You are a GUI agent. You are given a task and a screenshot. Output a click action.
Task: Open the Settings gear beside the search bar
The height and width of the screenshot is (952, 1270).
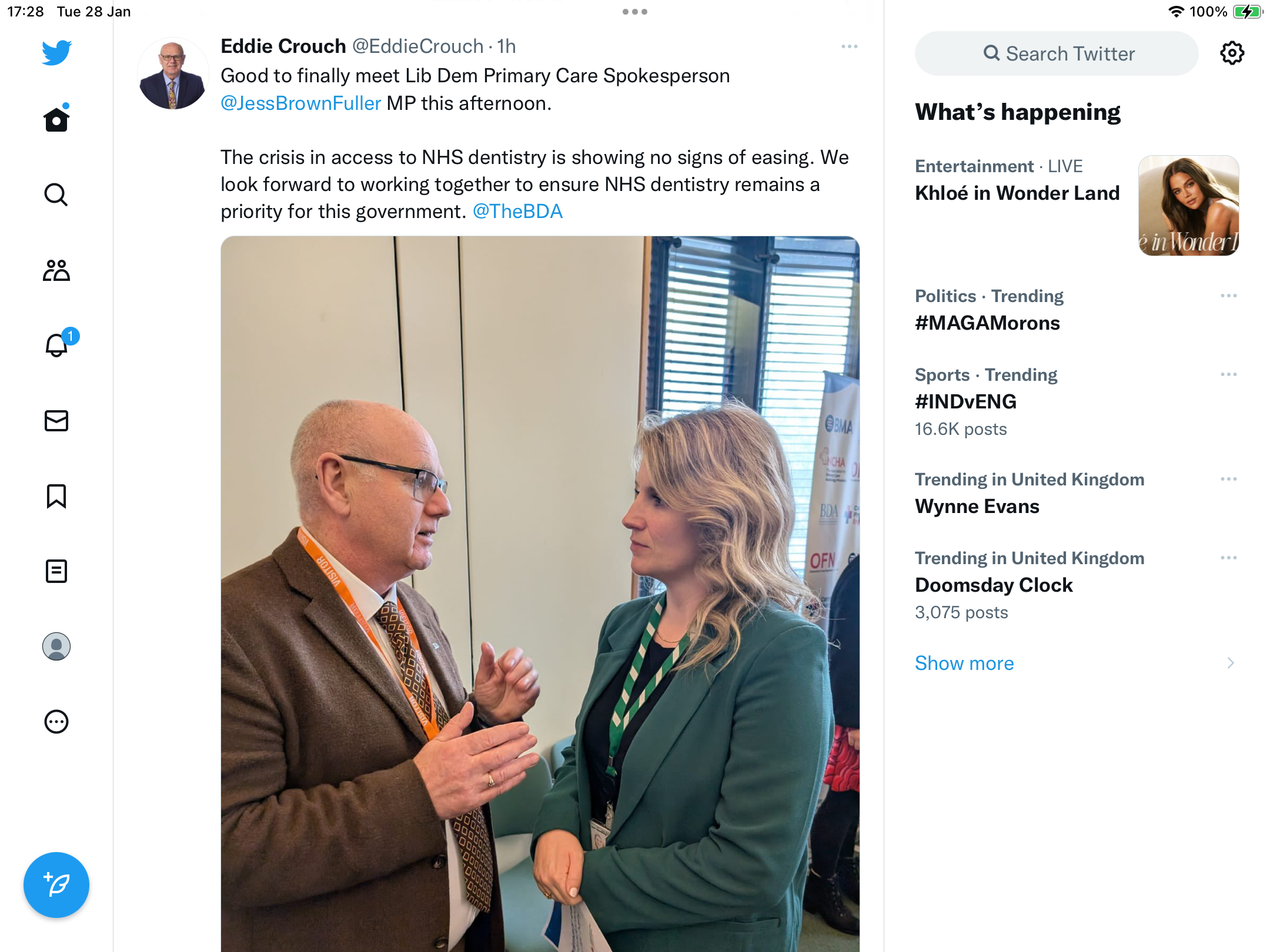click(x=1232, y=53)
